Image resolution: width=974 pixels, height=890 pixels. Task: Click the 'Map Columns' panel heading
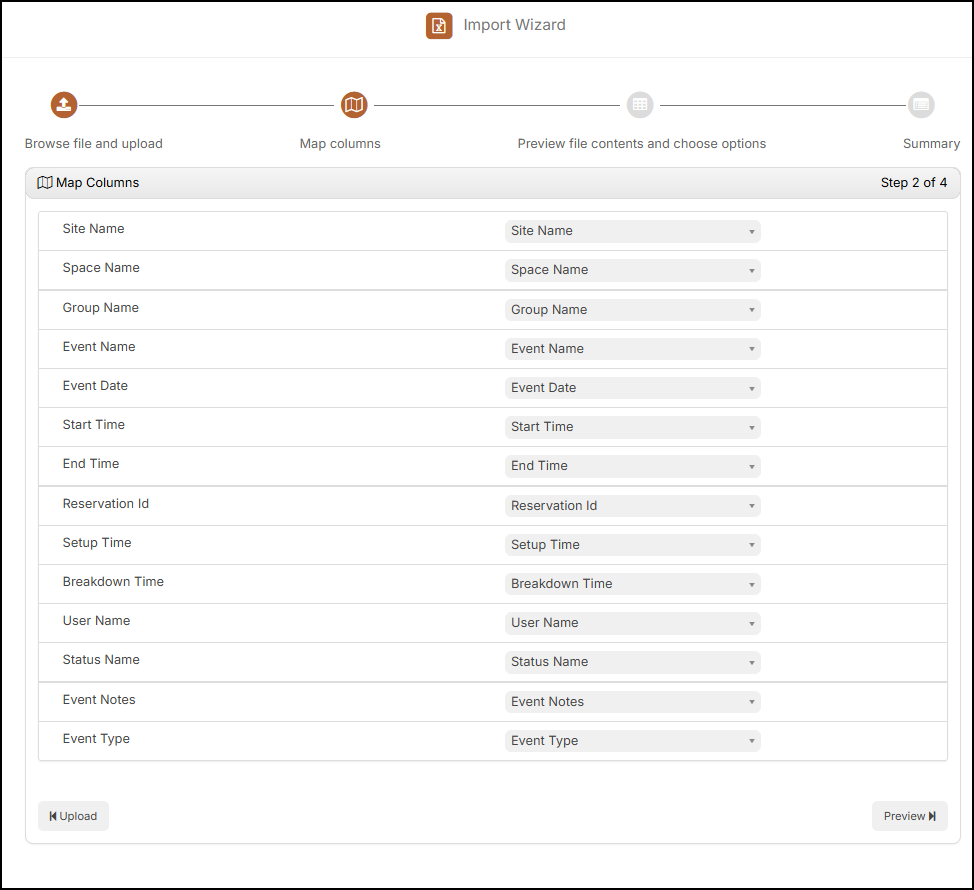(98, 183)
